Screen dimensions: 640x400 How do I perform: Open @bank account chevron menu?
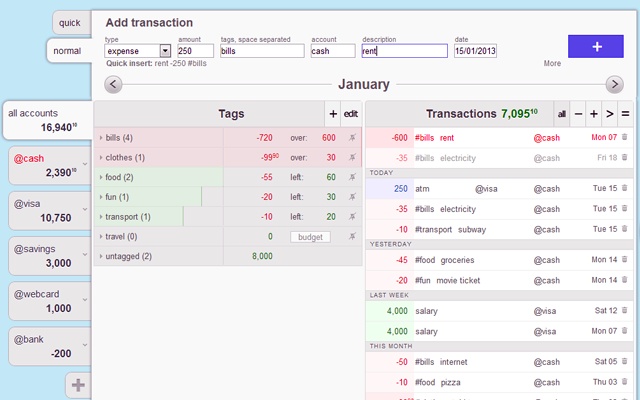[x=85, y=345]
